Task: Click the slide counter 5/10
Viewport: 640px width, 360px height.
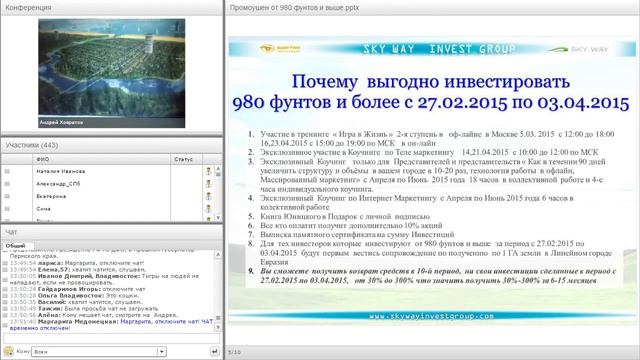Action: point(234,352)
